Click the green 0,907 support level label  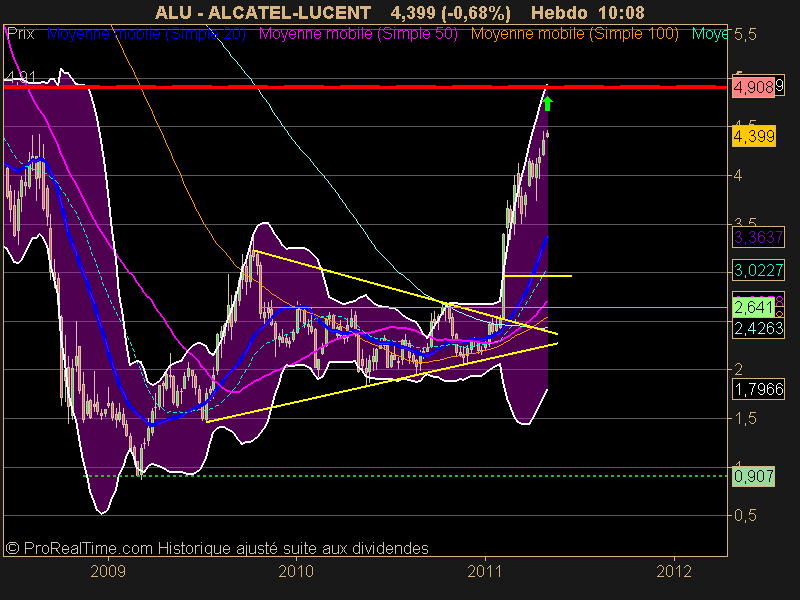tap(754, 476)
